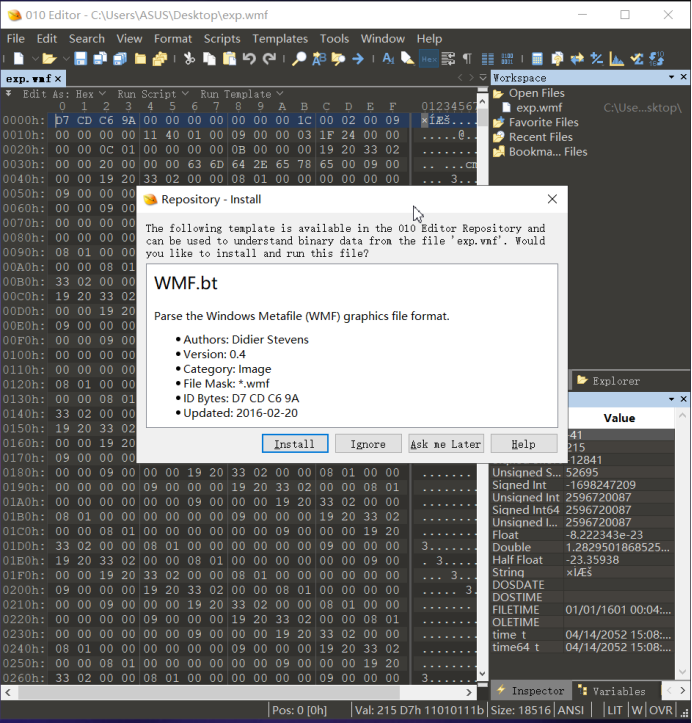Screen dimensions: 692x723
Task: Click Help button in Repository dialog
Action: [x=524, y=444]
